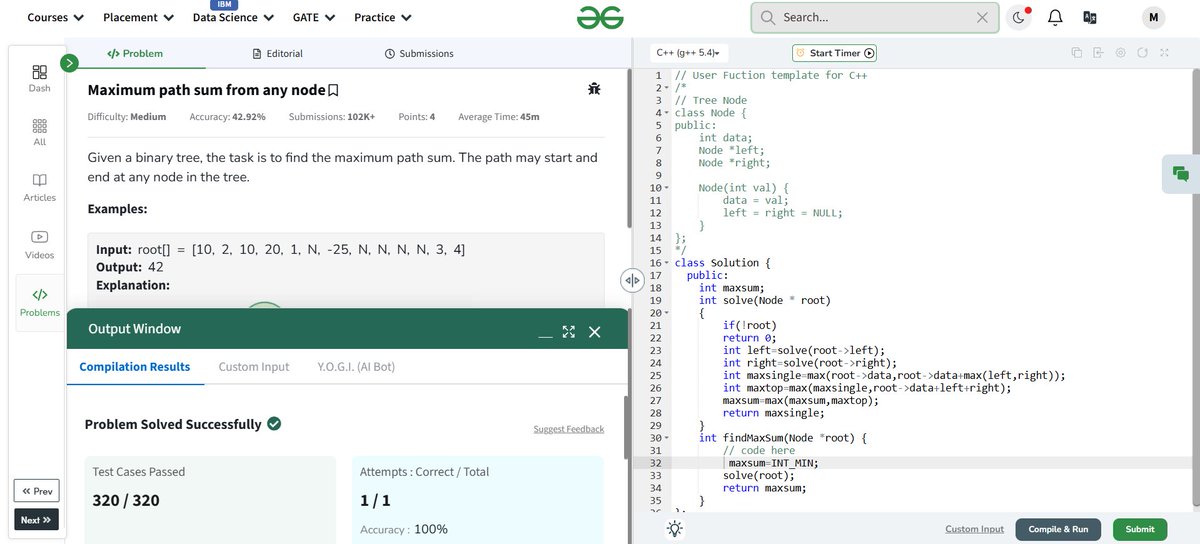Select the Compilation Results tab
This screenshot has width=1200, height=544.
tap(135, 367)
